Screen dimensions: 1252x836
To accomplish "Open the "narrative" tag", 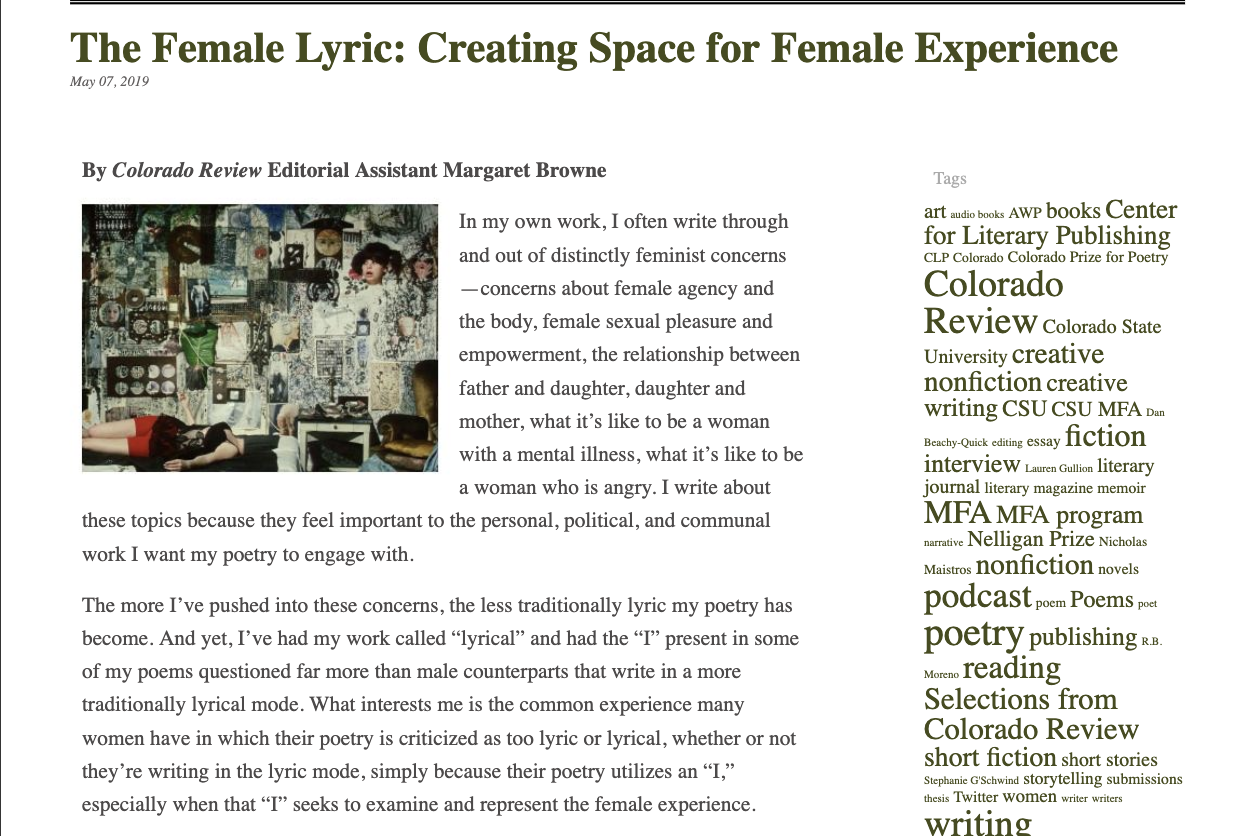I will point(943,543).
